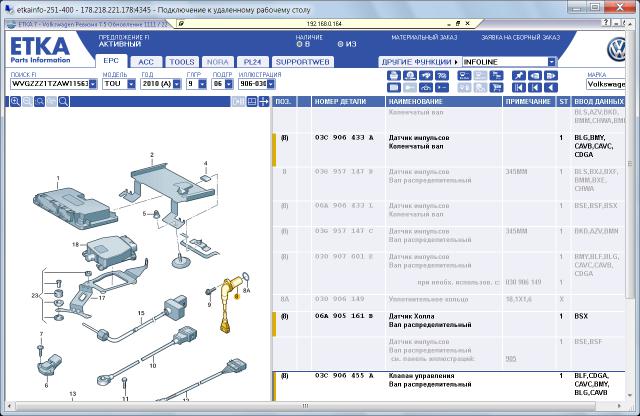Click the parts list scrollbar's down arrow
Image resolution: width=640 pixels, height=416 pixels.
[629, 395]
